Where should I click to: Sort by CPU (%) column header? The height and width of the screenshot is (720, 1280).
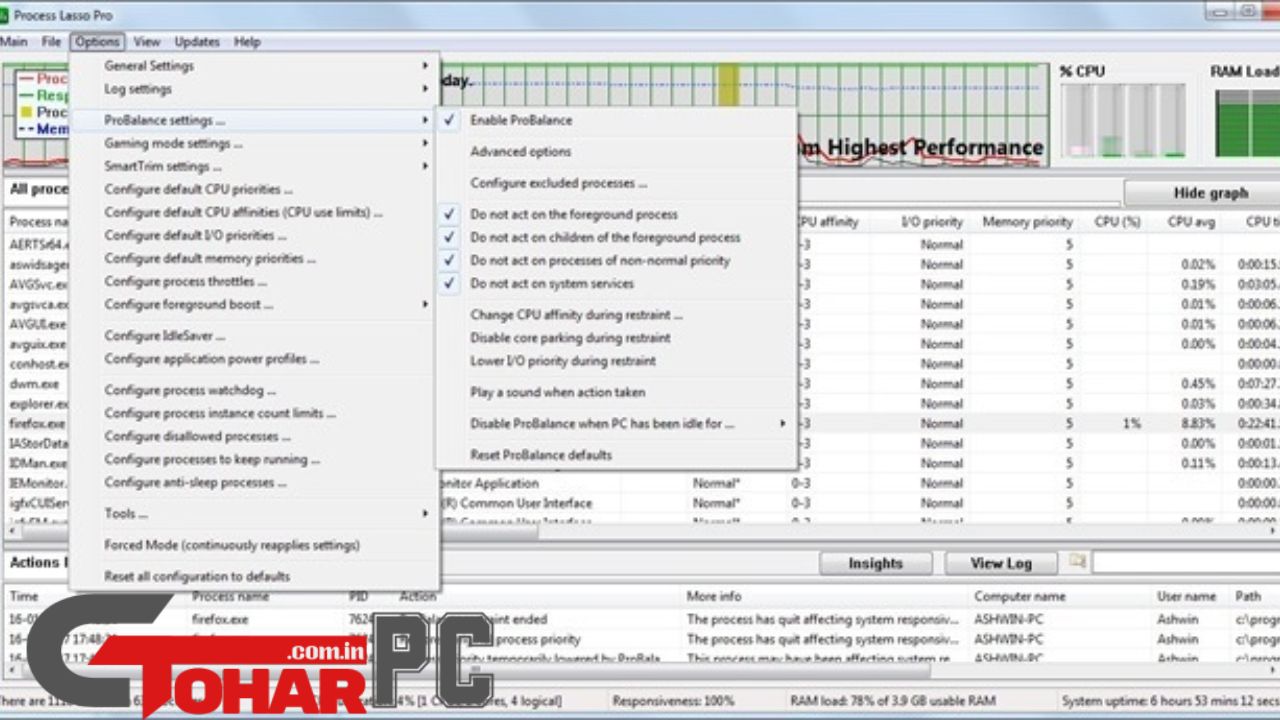[1117, 222]
